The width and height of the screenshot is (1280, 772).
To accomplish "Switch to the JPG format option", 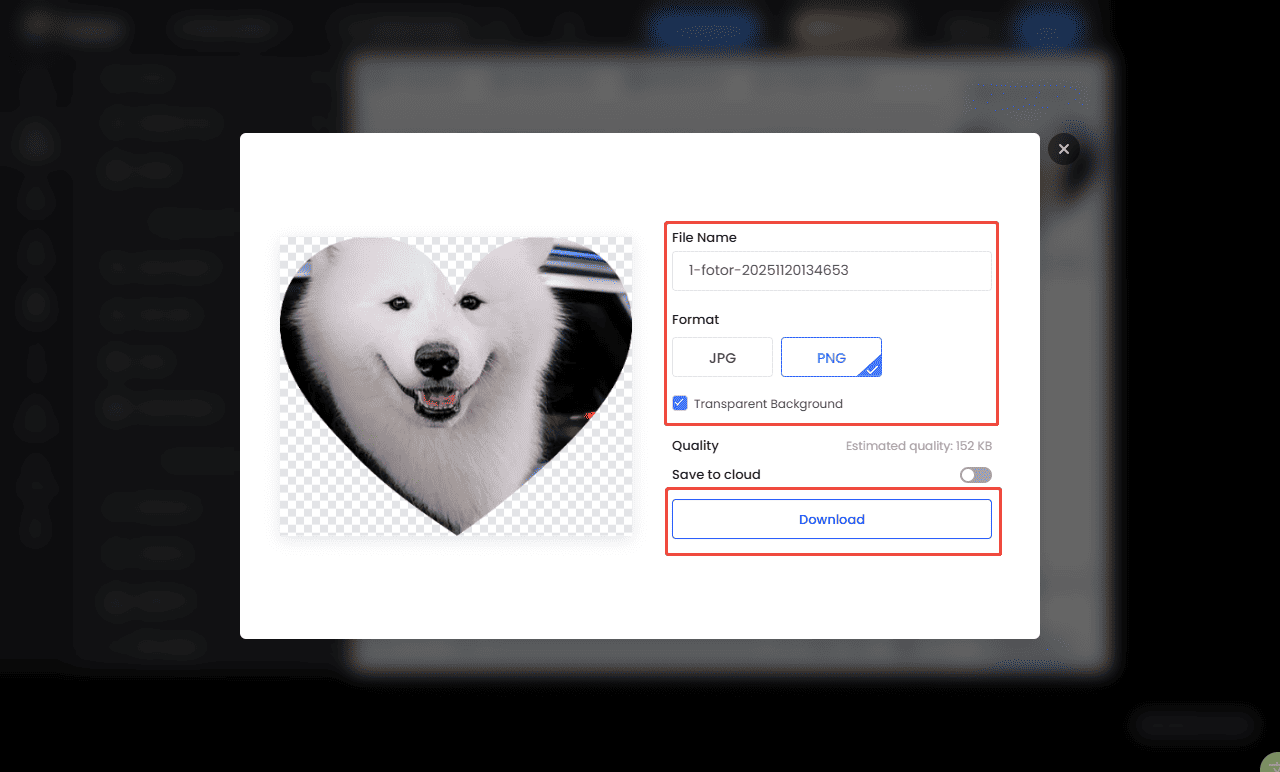I will pos(722,357).
